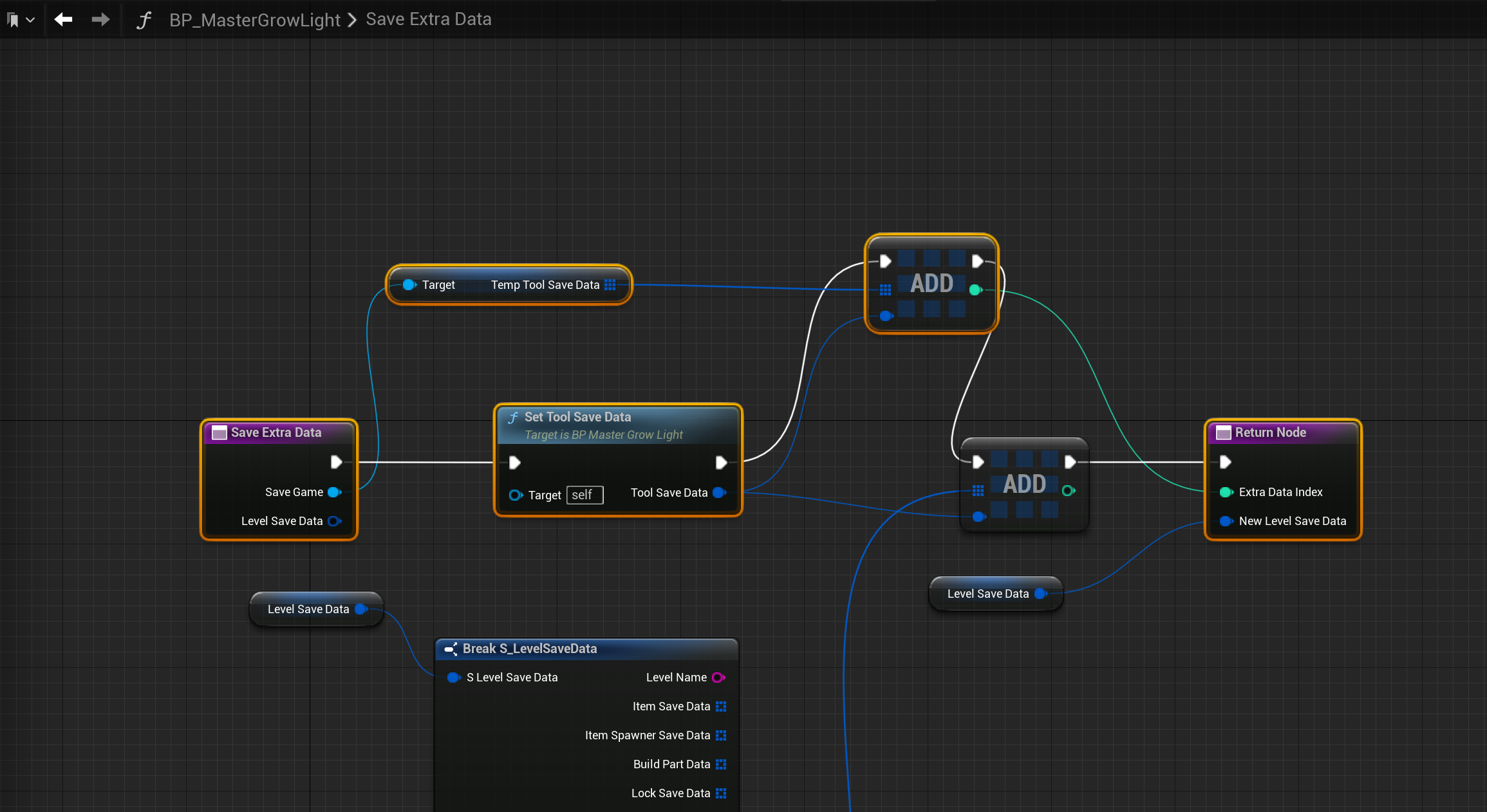The width and height of the screenshot is (1487, 812).
Task: Click the New Level Save Data pin
Action: click(x=1226, y=521)
